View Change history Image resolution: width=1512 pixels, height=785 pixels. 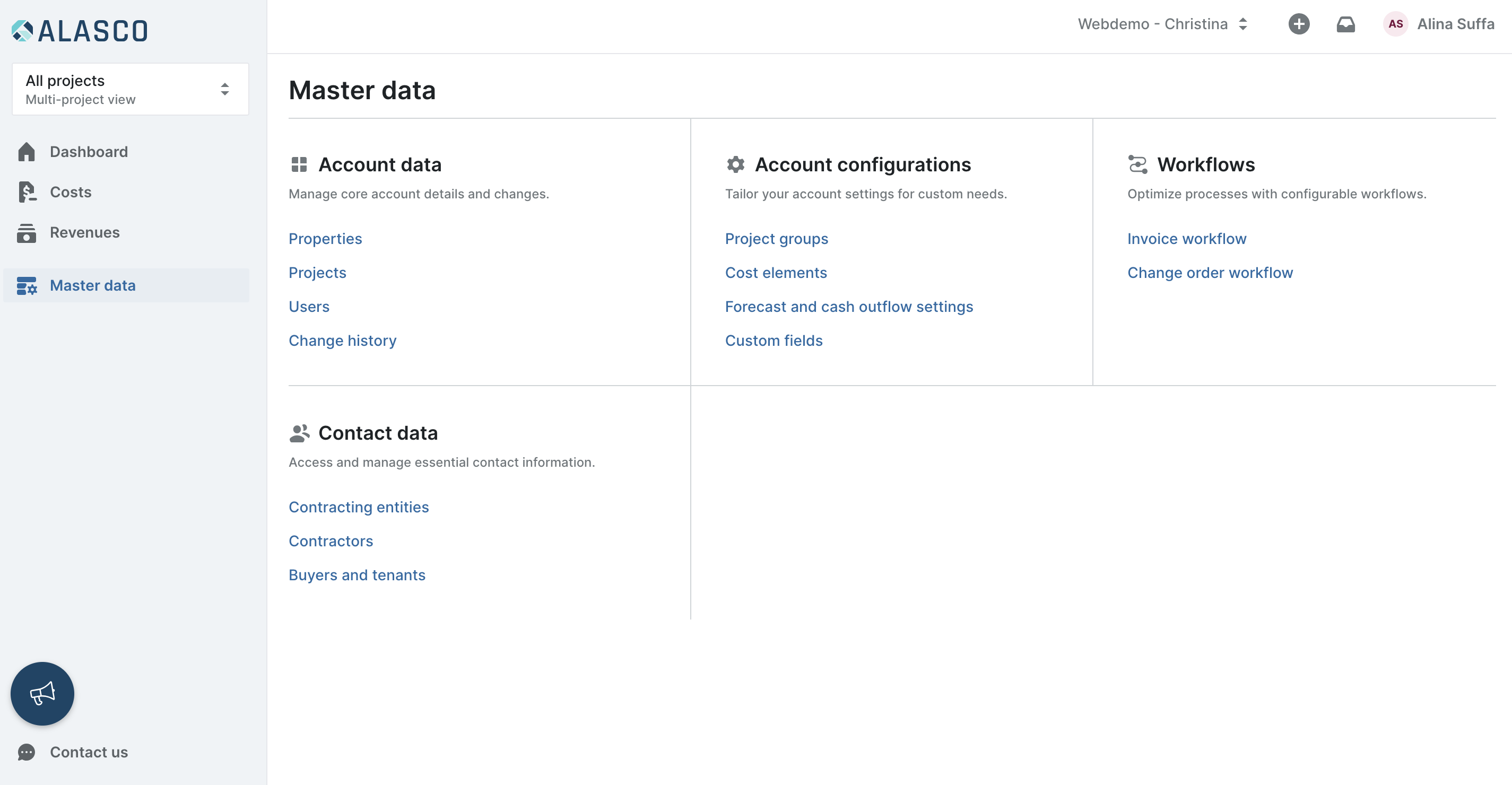click(343, 341)
